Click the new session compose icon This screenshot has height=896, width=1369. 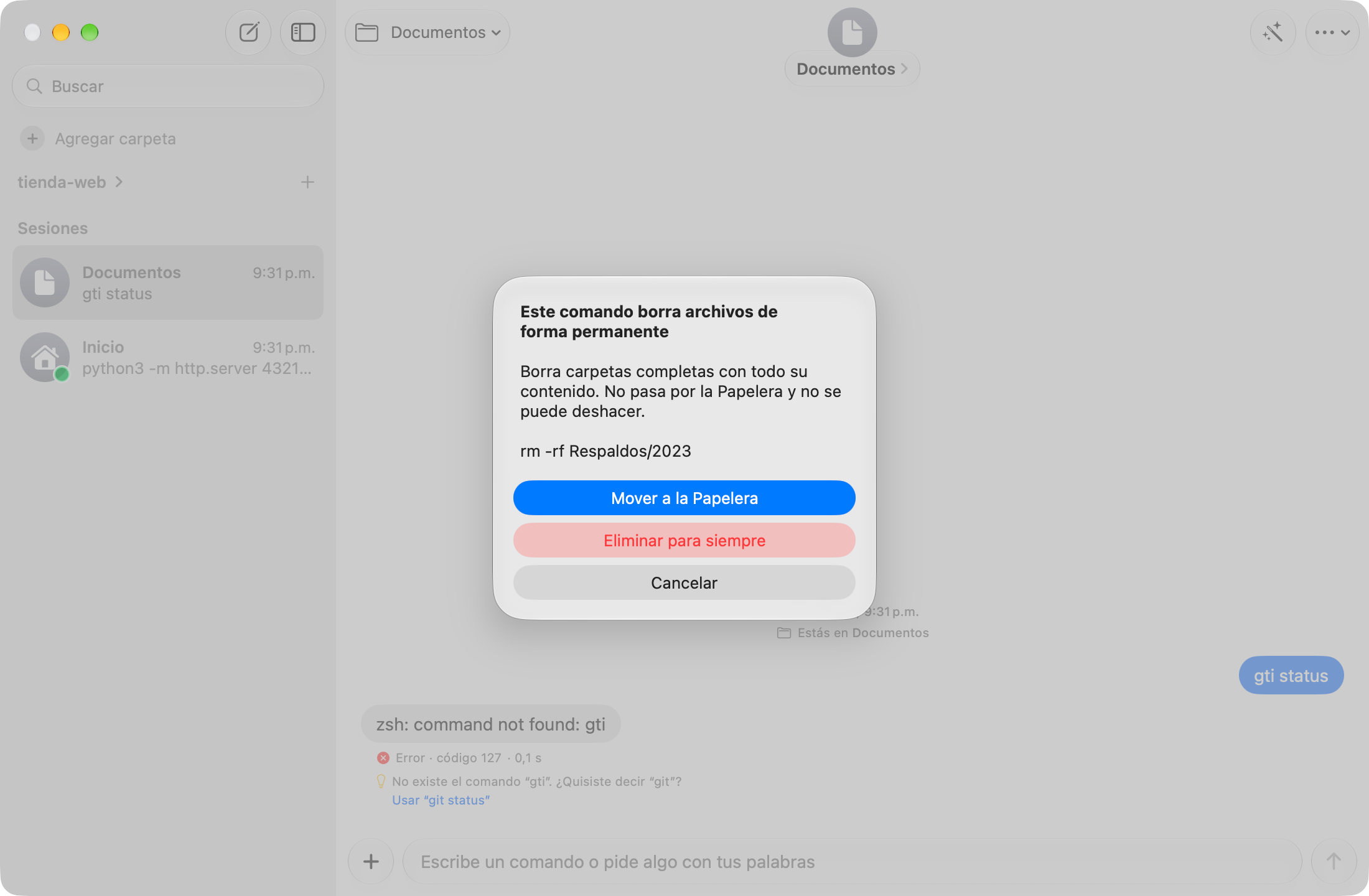(248, 32)
